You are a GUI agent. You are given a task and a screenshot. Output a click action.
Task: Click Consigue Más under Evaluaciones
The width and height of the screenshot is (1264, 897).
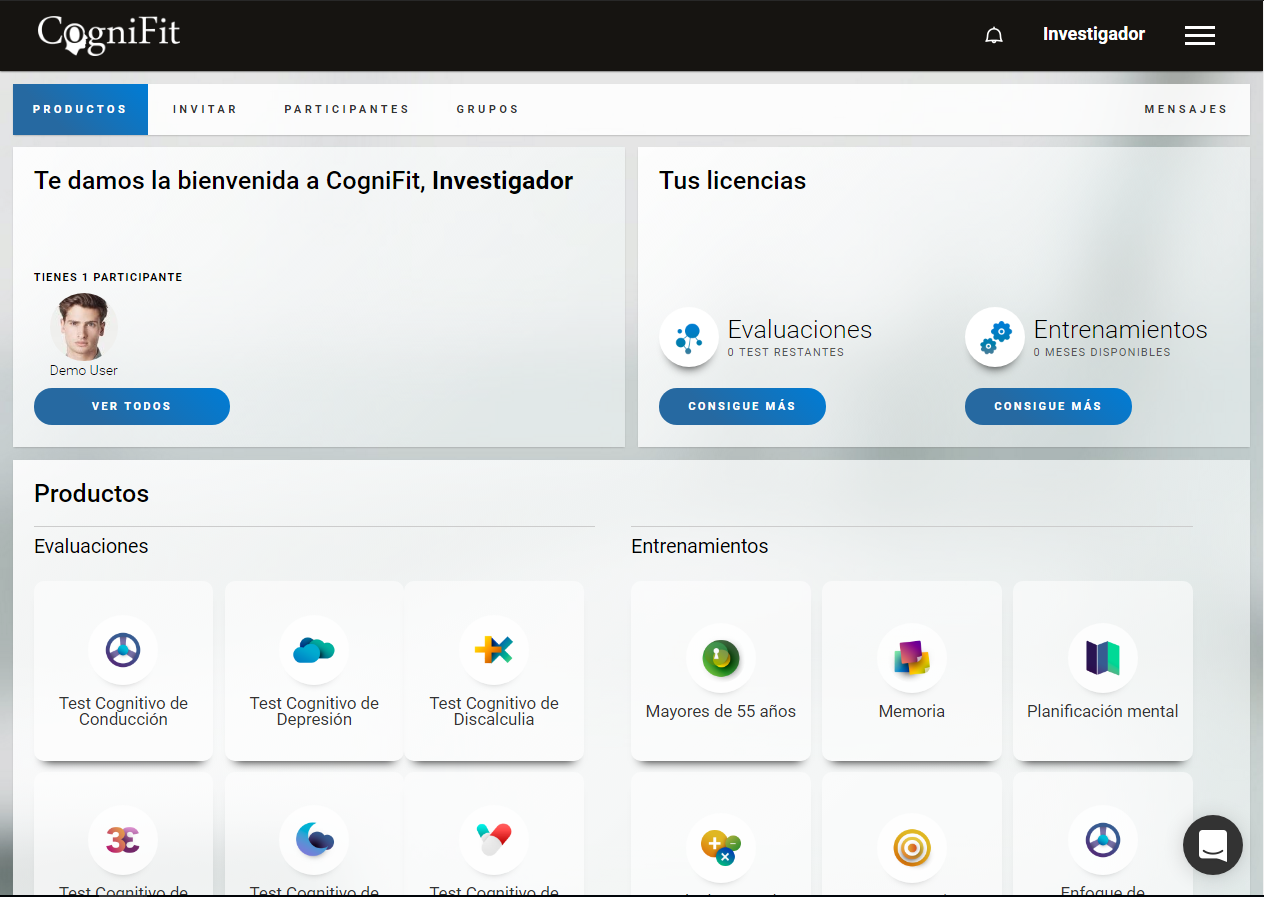(x=742, y=406)
